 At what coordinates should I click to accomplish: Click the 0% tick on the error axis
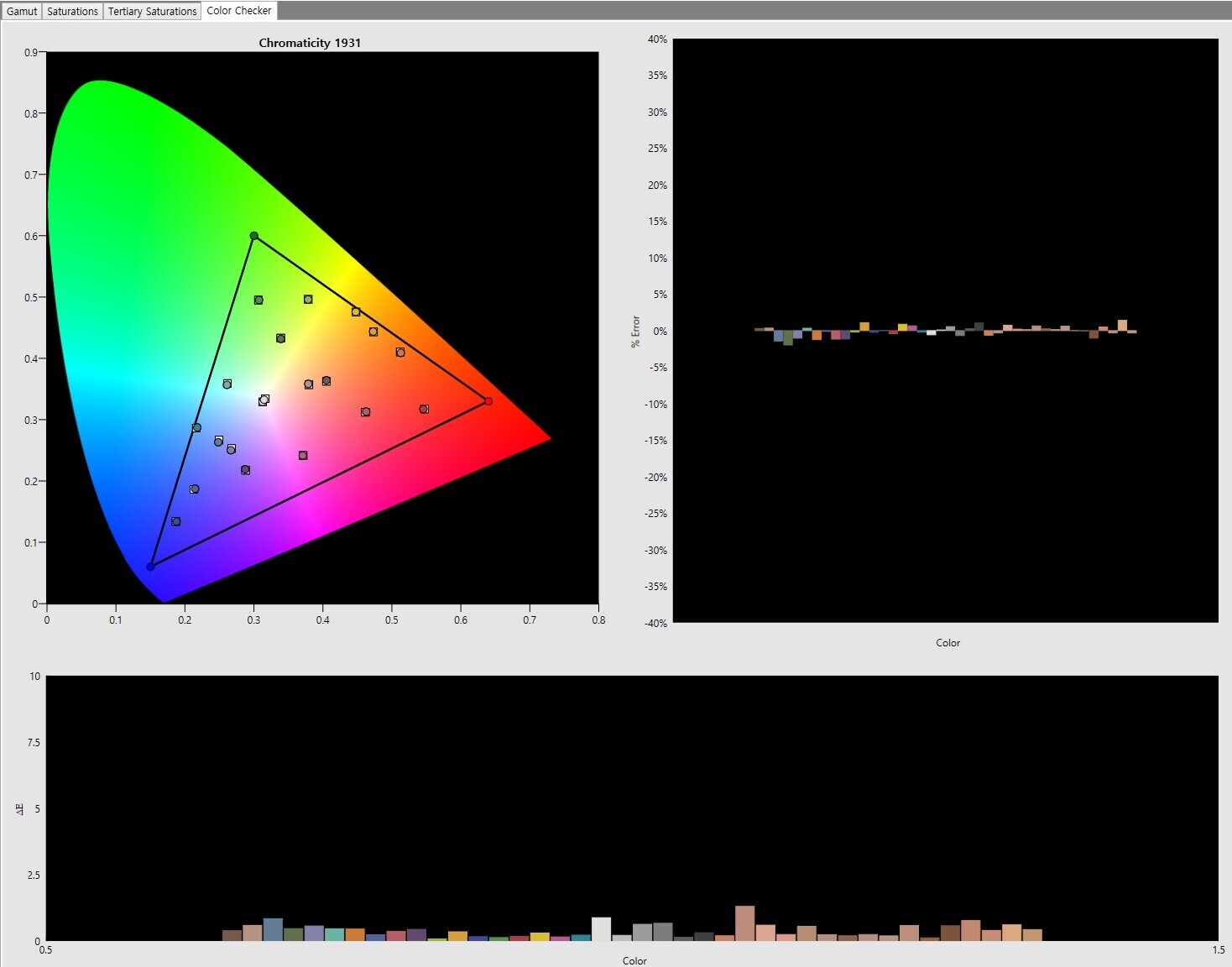click(x=660, y=332)
